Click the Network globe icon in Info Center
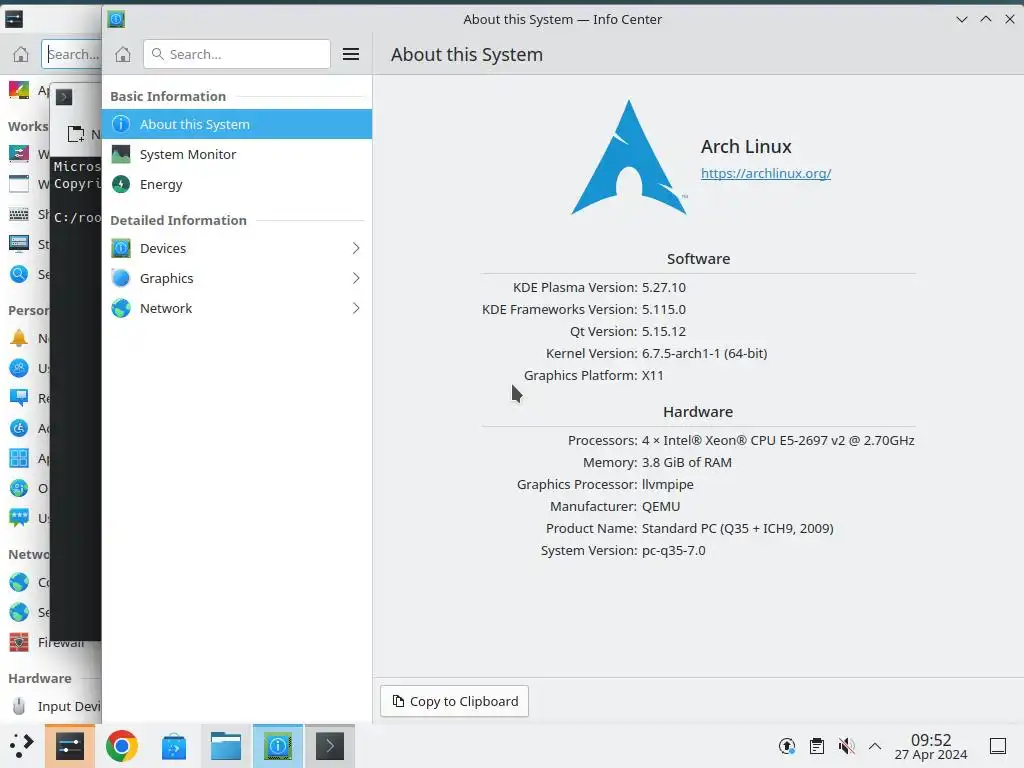Image resolution: width=1024 pixels, height=768 pixels. point(121,308)
